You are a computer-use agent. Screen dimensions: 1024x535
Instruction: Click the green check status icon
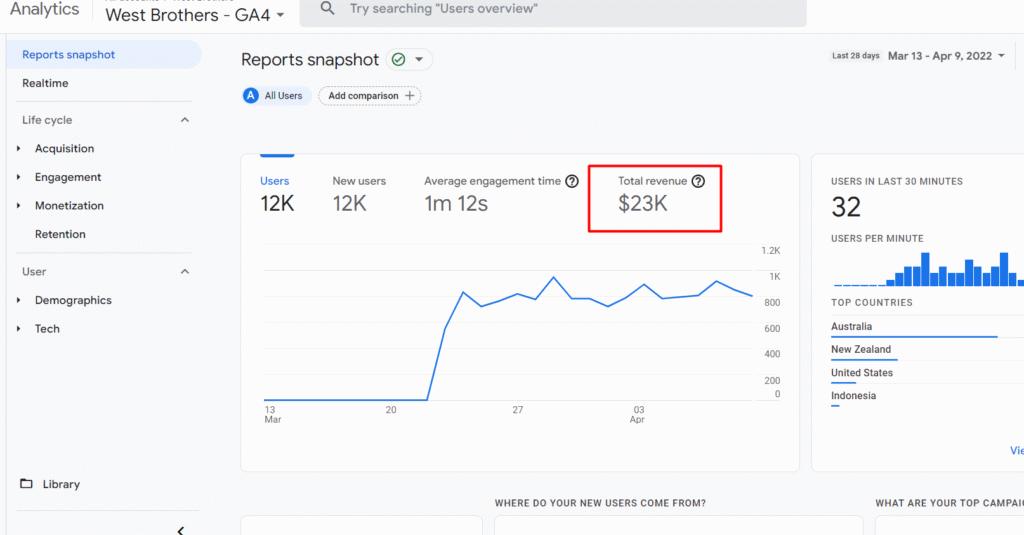[x=398, y=59]
